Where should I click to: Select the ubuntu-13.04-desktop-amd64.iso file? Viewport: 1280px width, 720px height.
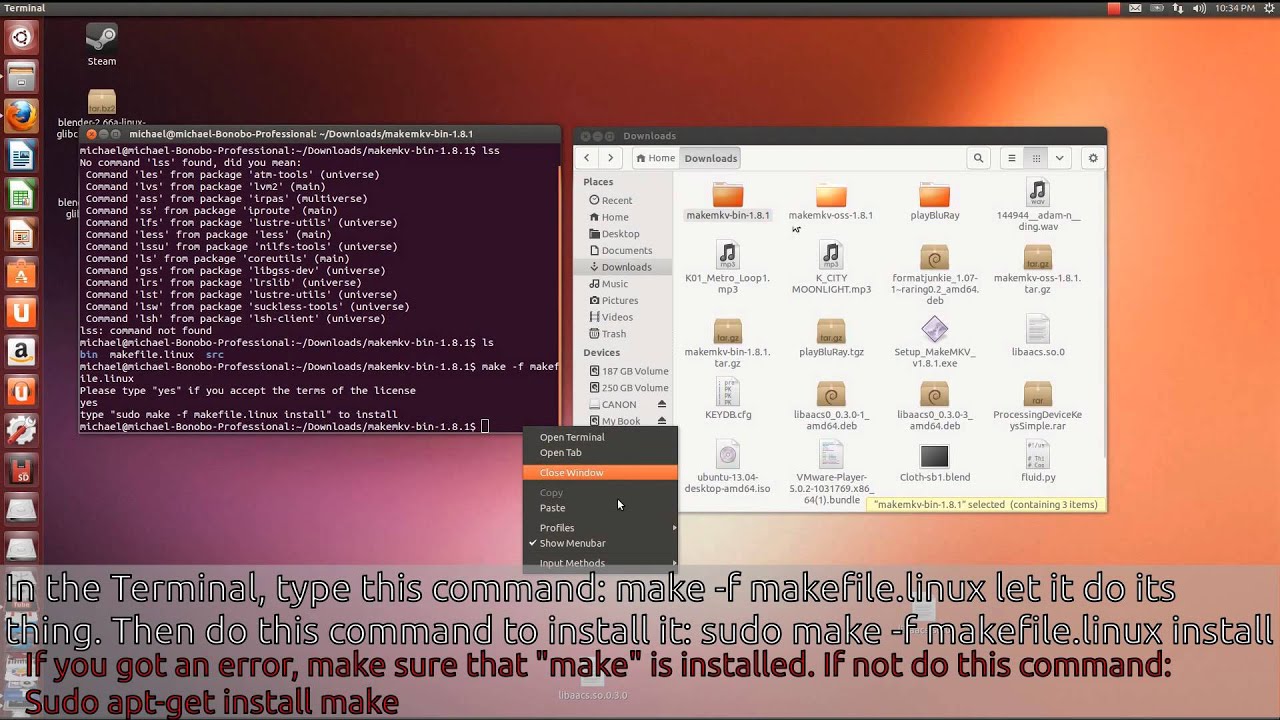click(x=728, y=469)
